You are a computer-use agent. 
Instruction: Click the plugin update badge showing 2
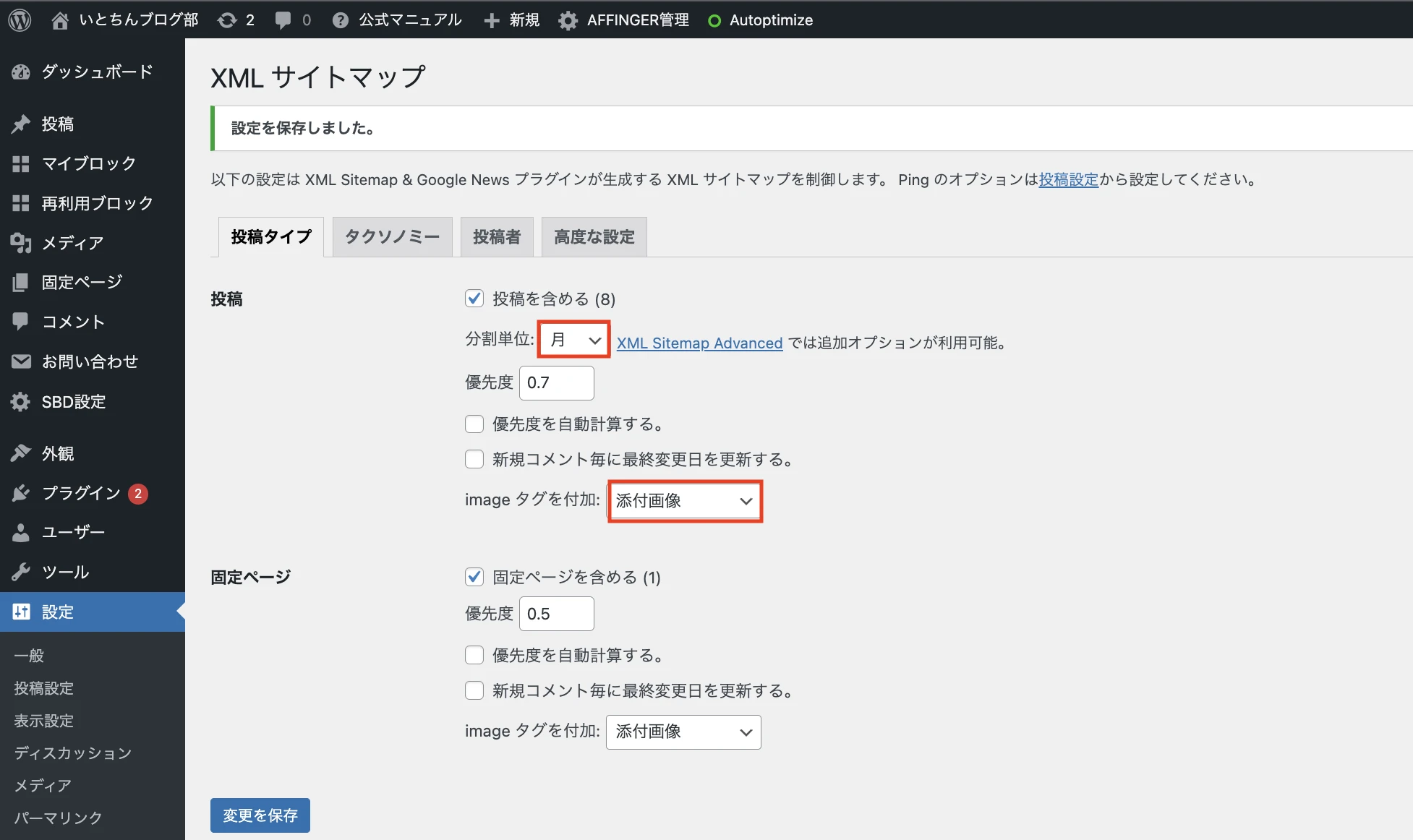point(138,494)
